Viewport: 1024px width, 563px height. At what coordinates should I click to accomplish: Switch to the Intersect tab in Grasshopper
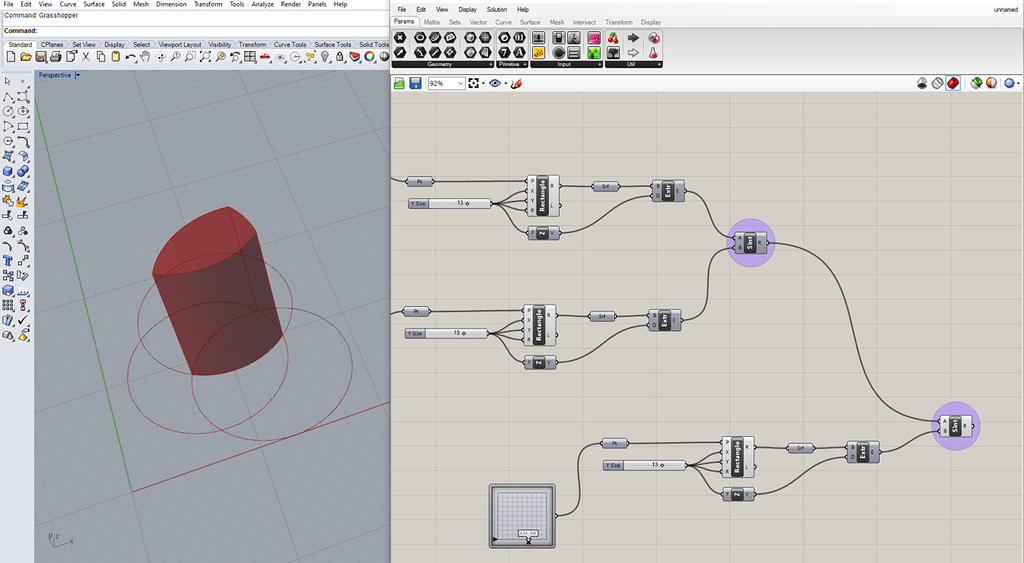[584, 21]
